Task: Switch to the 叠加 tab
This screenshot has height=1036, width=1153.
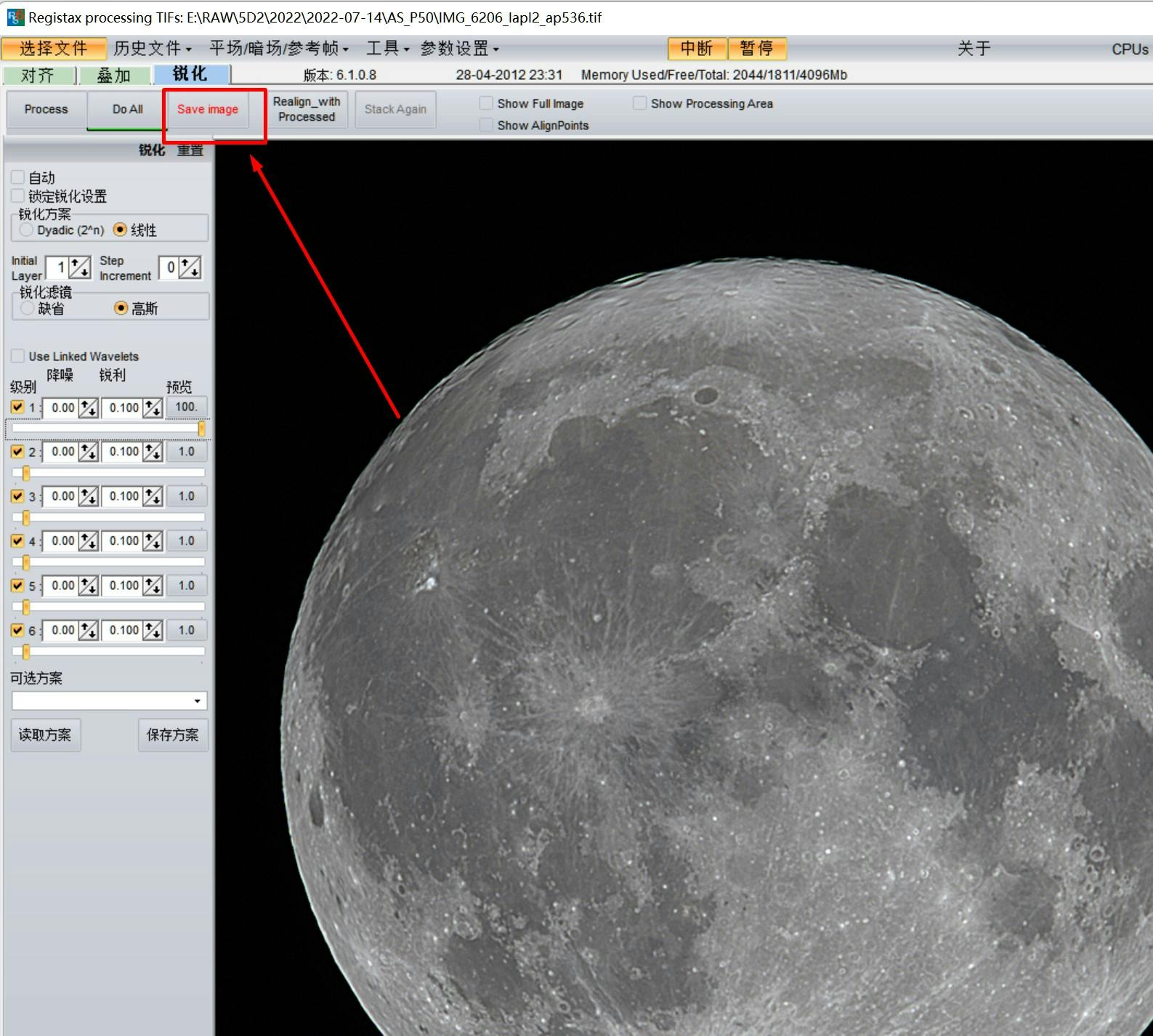Action: point(115,75)
